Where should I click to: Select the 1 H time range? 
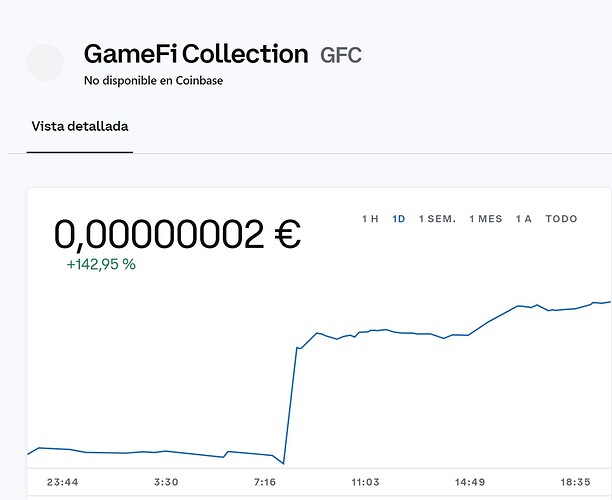click(x=370, y=219)
